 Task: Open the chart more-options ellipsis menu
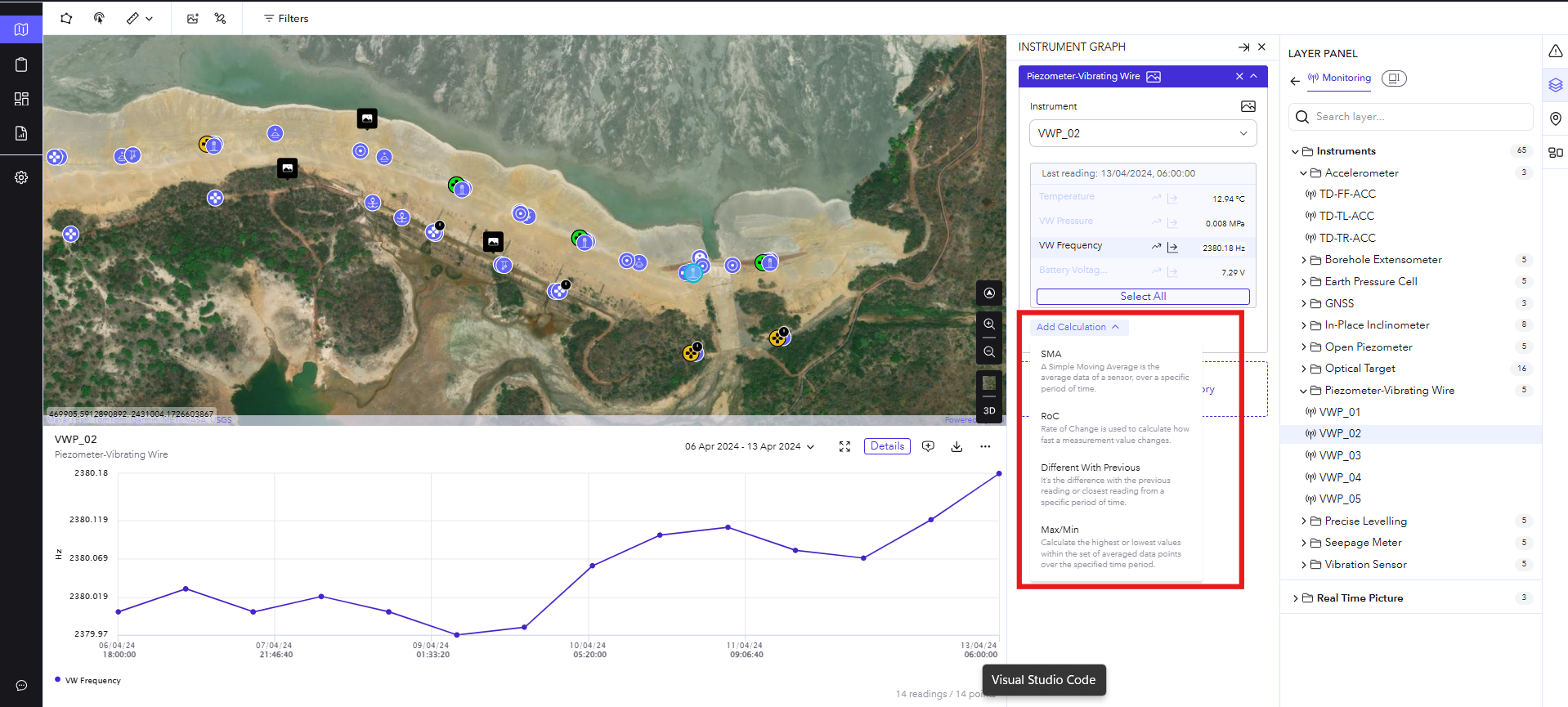985,446
